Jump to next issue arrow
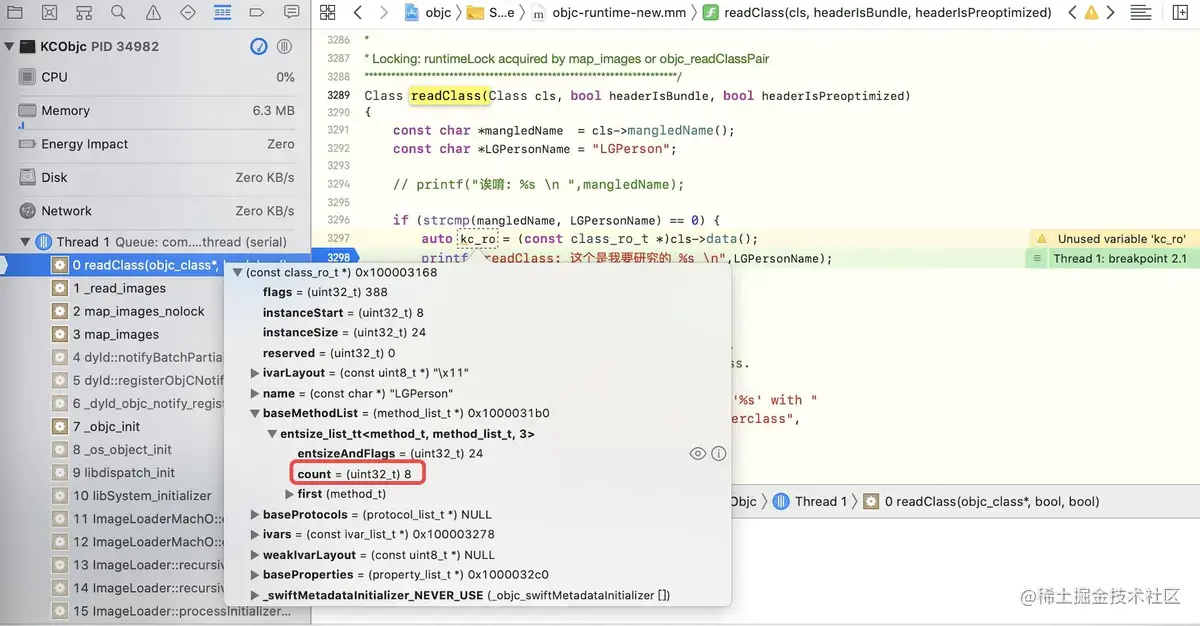The height and width of the screenshot is (626, 1200). [1110, 13]
